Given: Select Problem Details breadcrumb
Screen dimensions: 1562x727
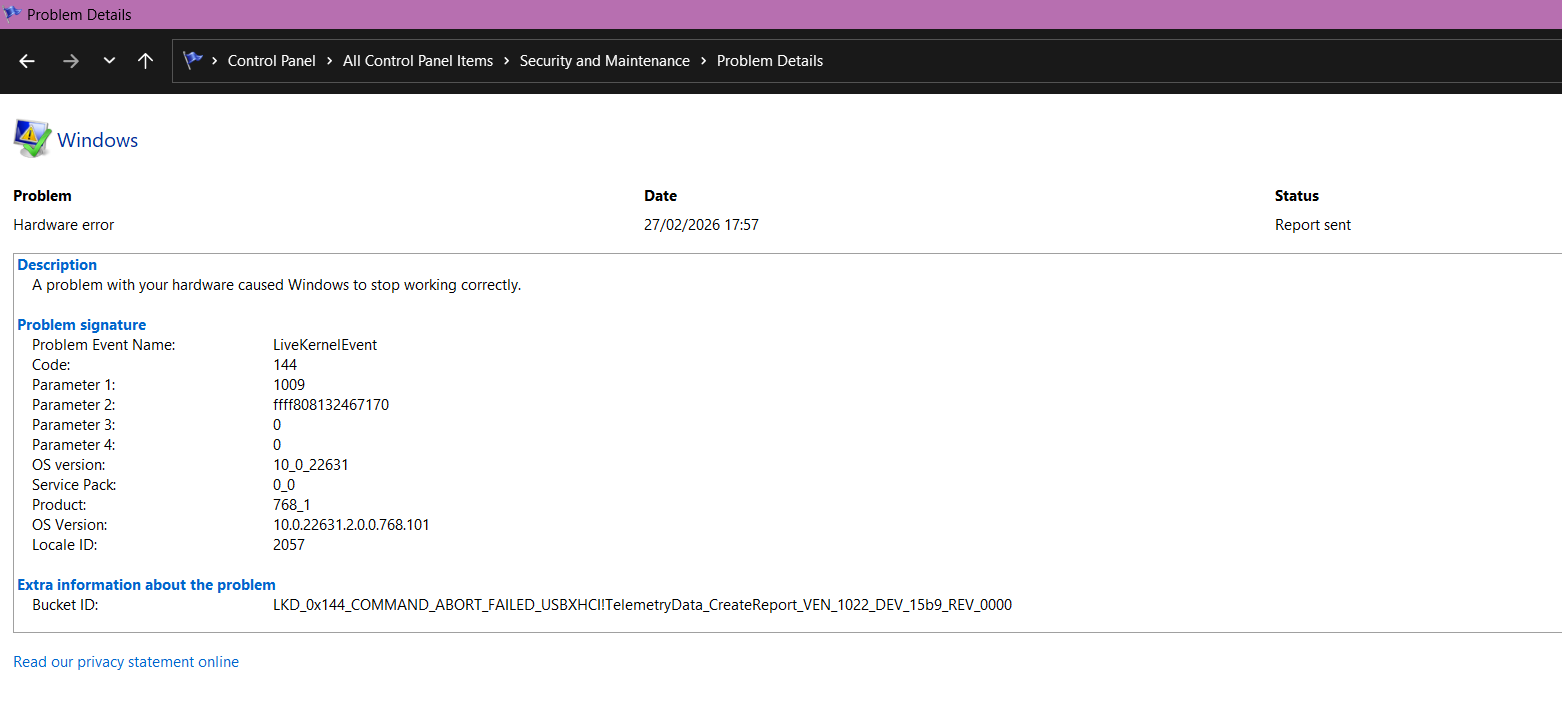Looking at the screenshot, I should point(770,61).
